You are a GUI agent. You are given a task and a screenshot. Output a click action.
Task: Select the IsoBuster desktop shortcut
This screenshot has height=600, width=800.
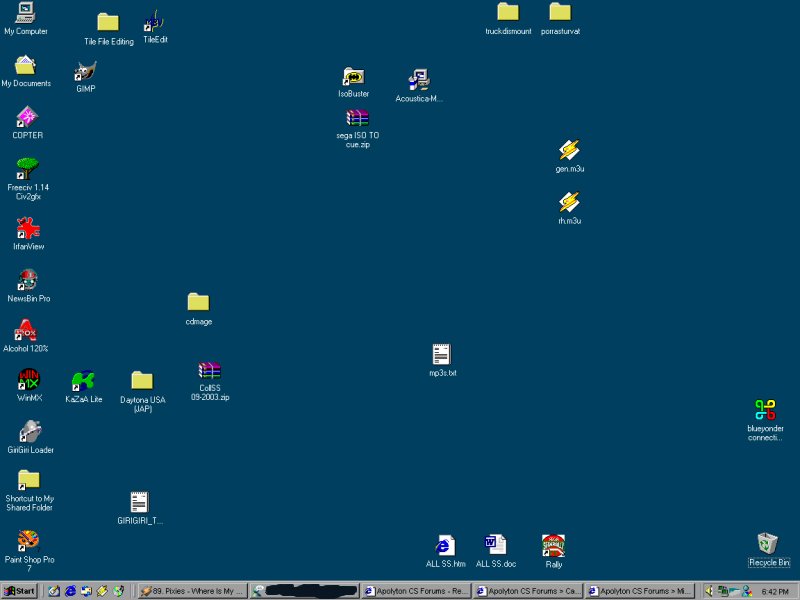(x=353, y=77)
